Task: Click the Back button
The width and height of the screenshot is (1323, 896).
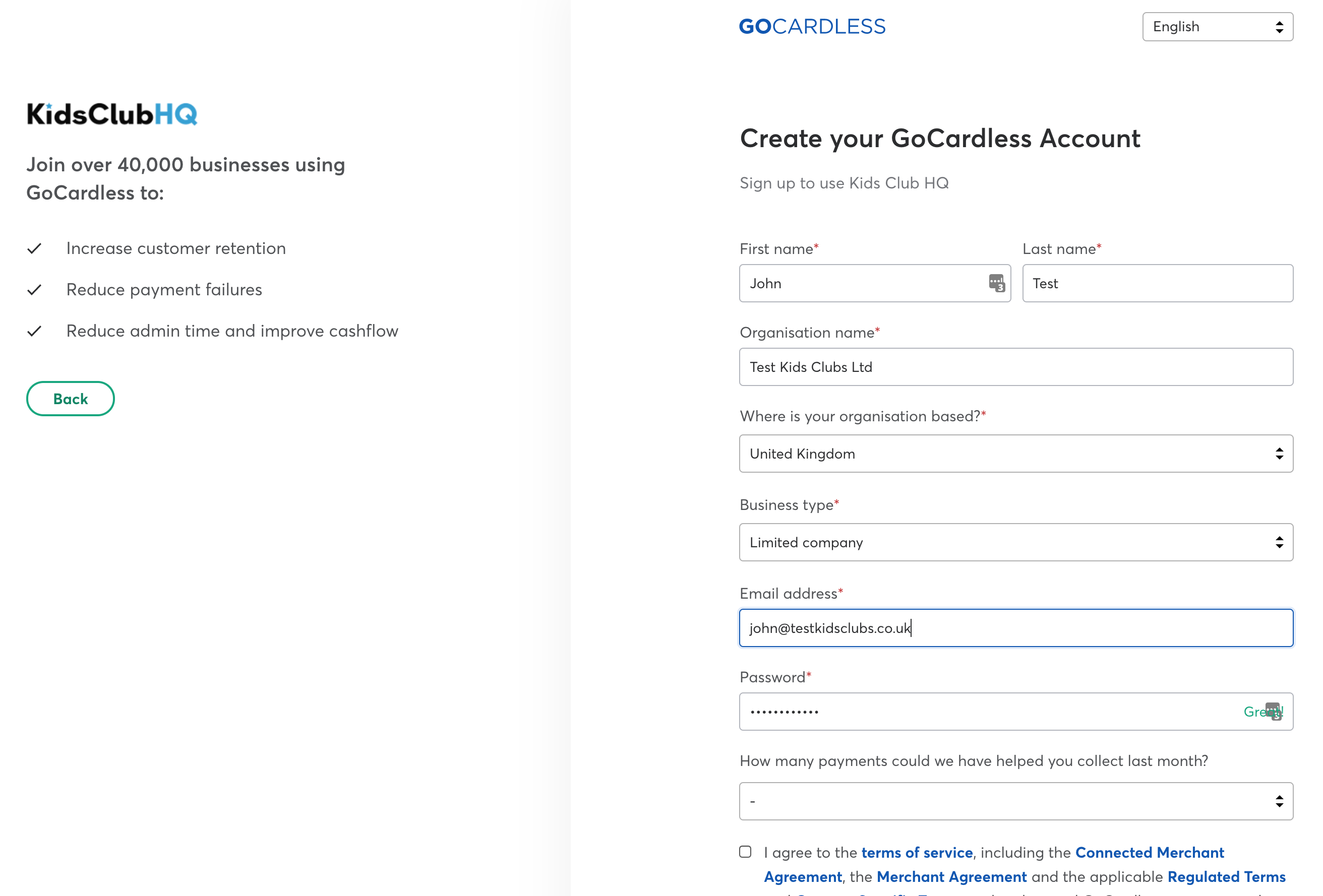Action: coord(71,399)
